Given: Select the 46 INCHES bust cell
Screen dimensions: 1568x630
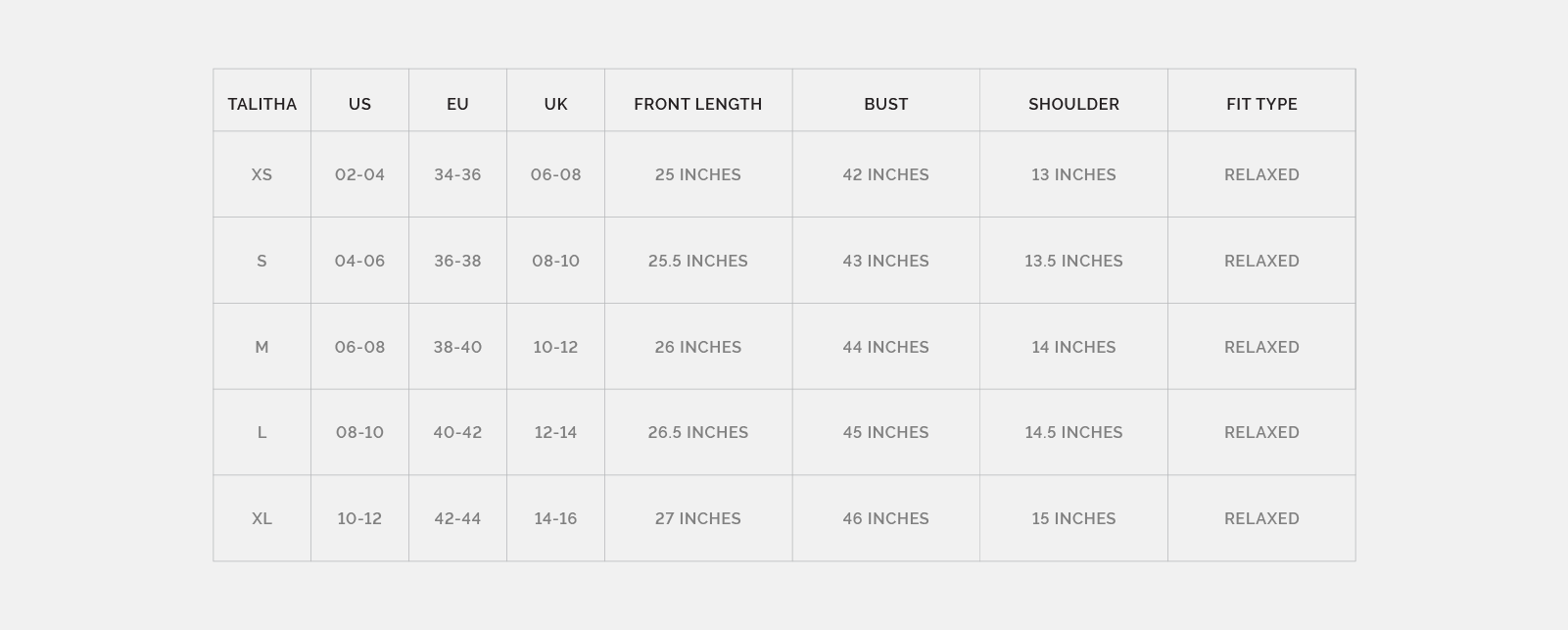Looking at the screenshot, I should (x=885, y=518).
